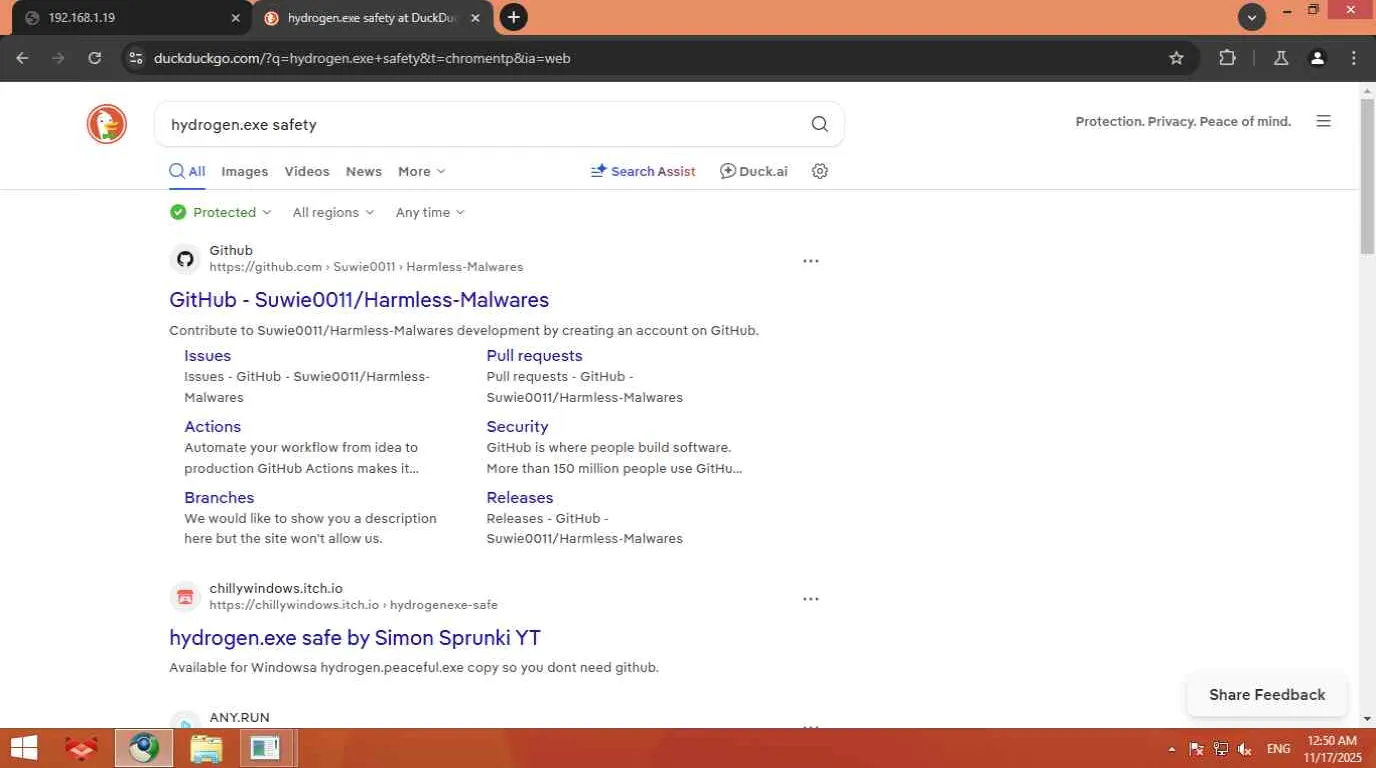Expand the Protected safe search dropdown
The image size is (1376, 768).
click(221, 212)
